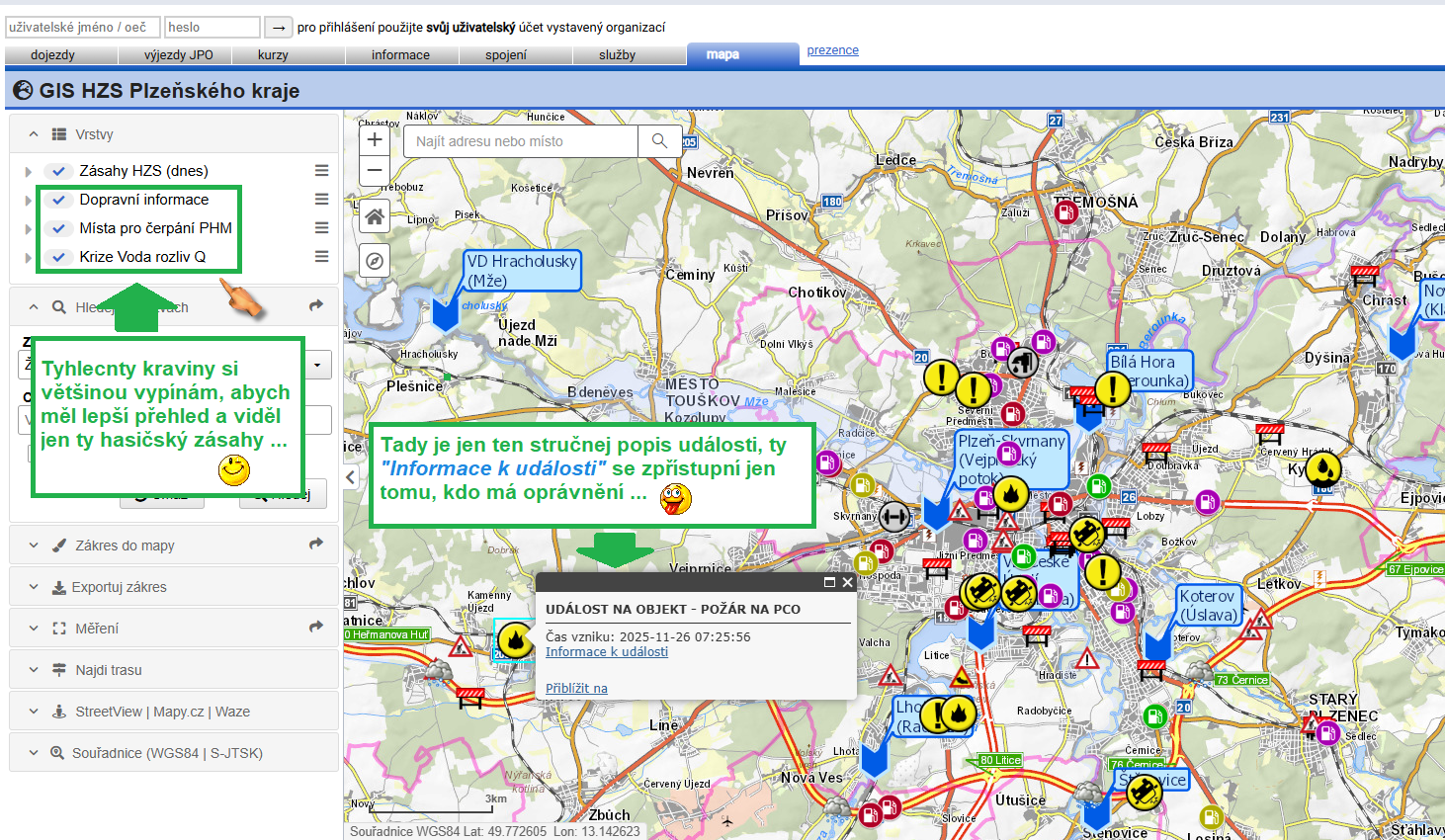The height and width of the screenshot is (840, 1445).
Task: Open options menu for Zásahy HZS layer
Action: (321, 171)
